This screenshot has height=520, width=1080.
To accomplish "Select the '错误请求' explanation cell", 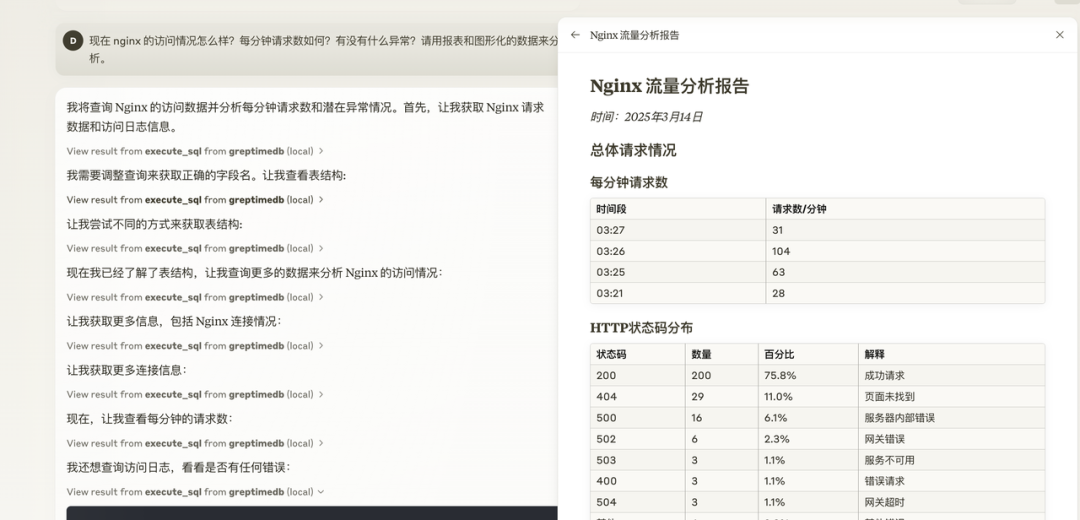I will click(951, 481).
